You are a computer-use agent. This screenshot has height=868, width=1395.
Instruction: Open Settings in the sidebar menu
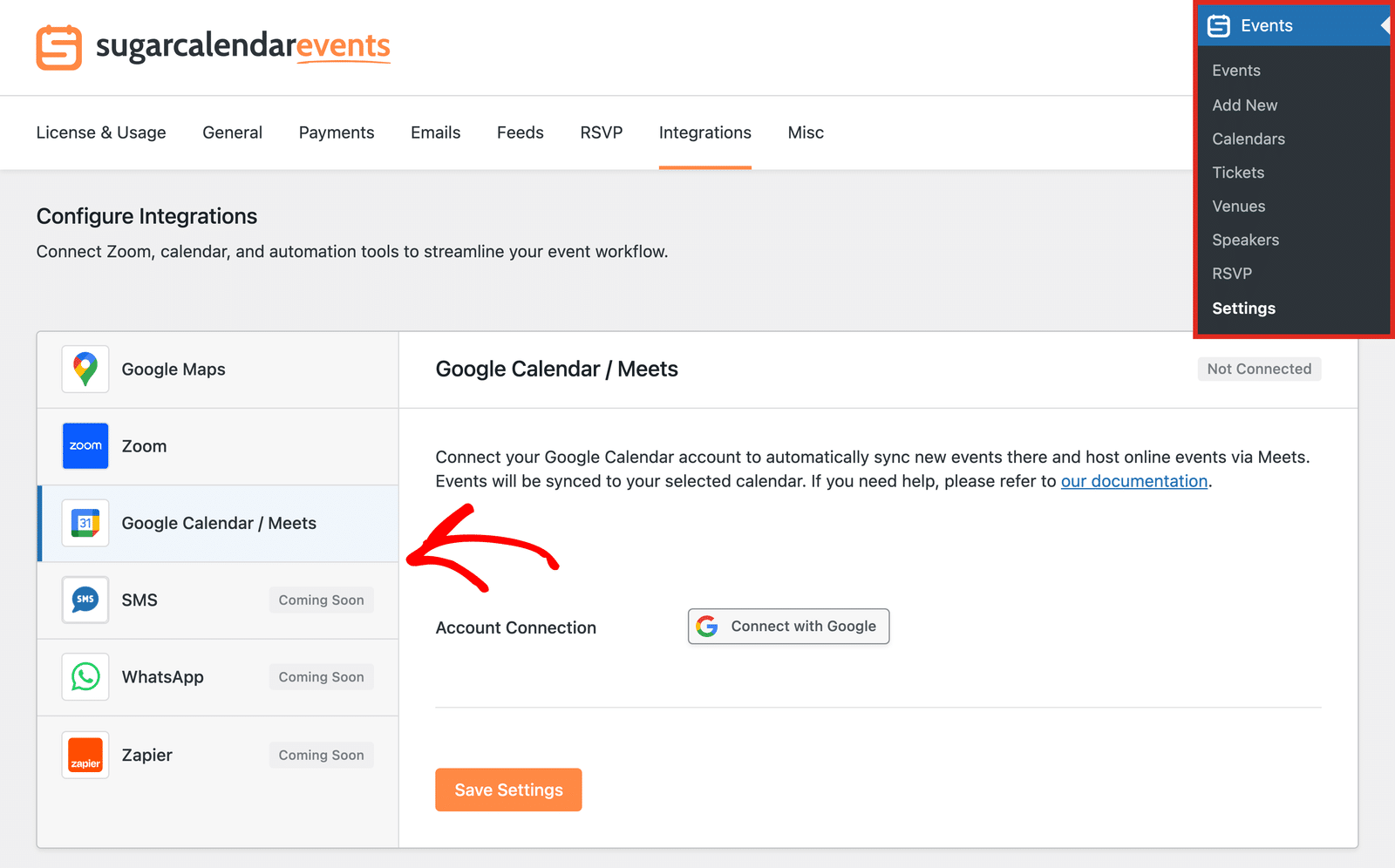[1244, 309]
